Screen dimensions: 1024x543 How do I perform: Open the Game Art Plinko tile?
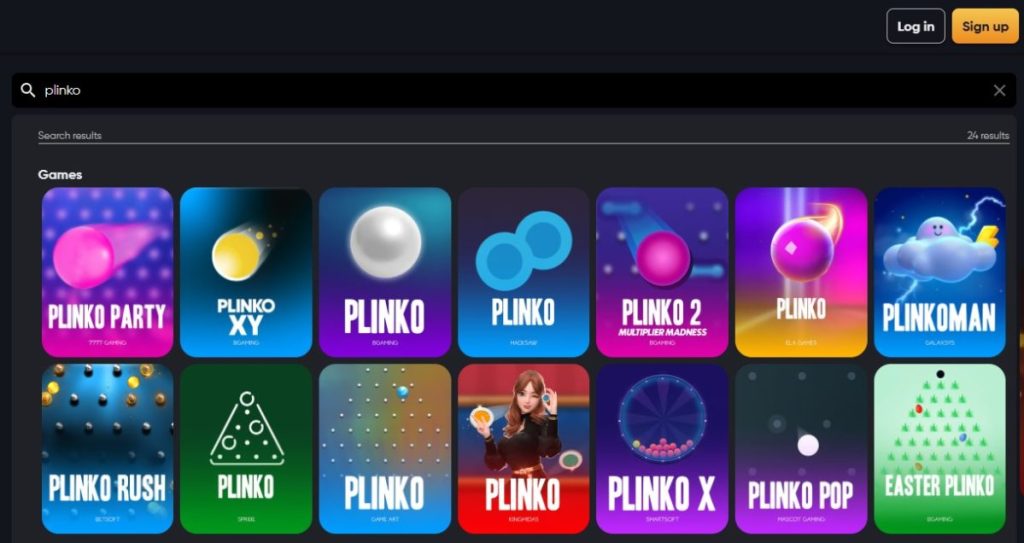pyautogui.click(x=385, y=448)
